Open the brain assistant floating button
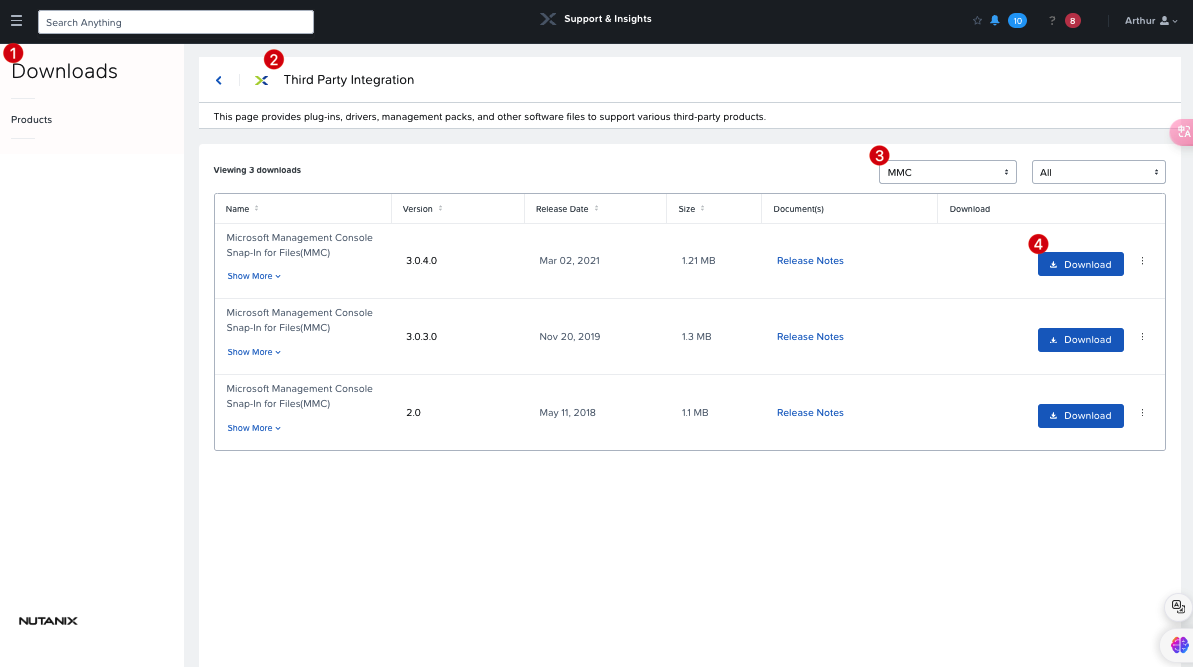Image resolution: width=1193 pixels, height=667 pixels. 1179,645
